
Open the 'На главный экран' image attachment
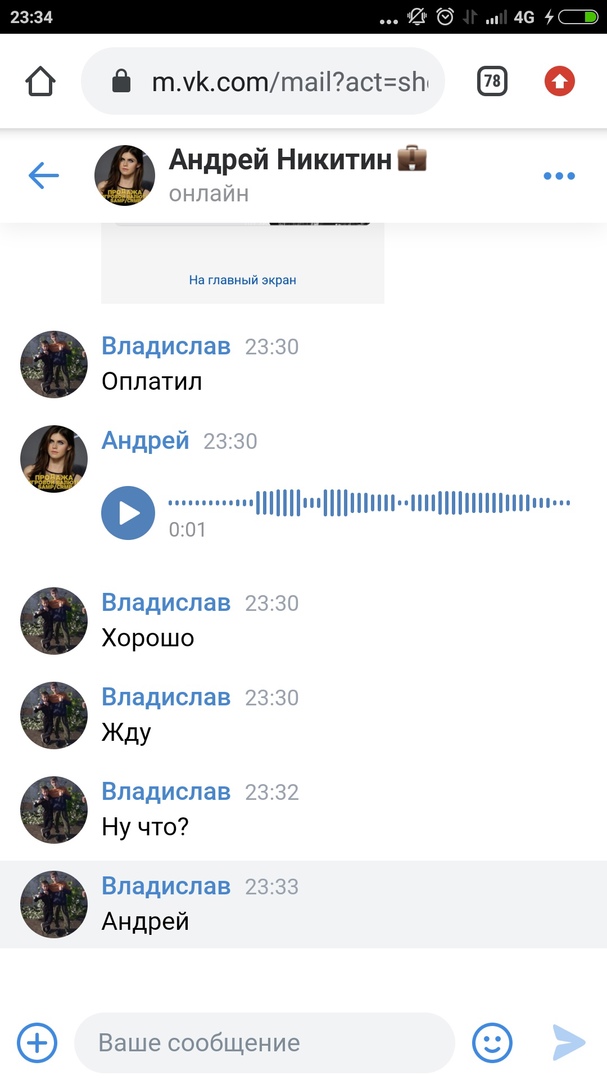243,263
